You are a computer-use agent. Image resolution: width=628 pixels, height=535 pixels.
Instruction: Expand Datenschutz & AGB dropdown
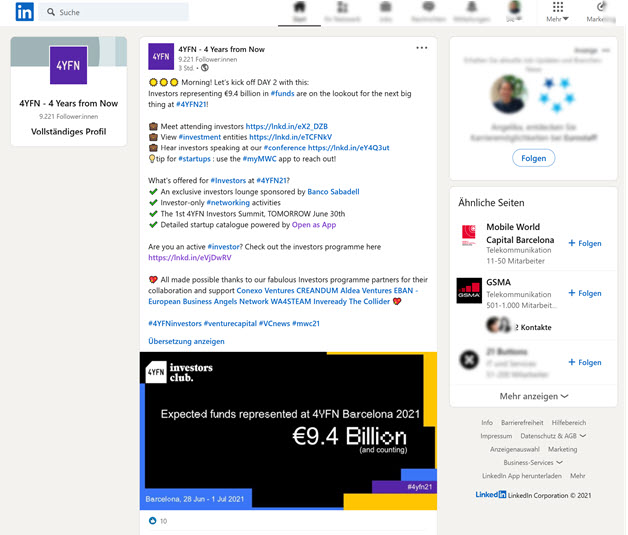click(553, 436)
